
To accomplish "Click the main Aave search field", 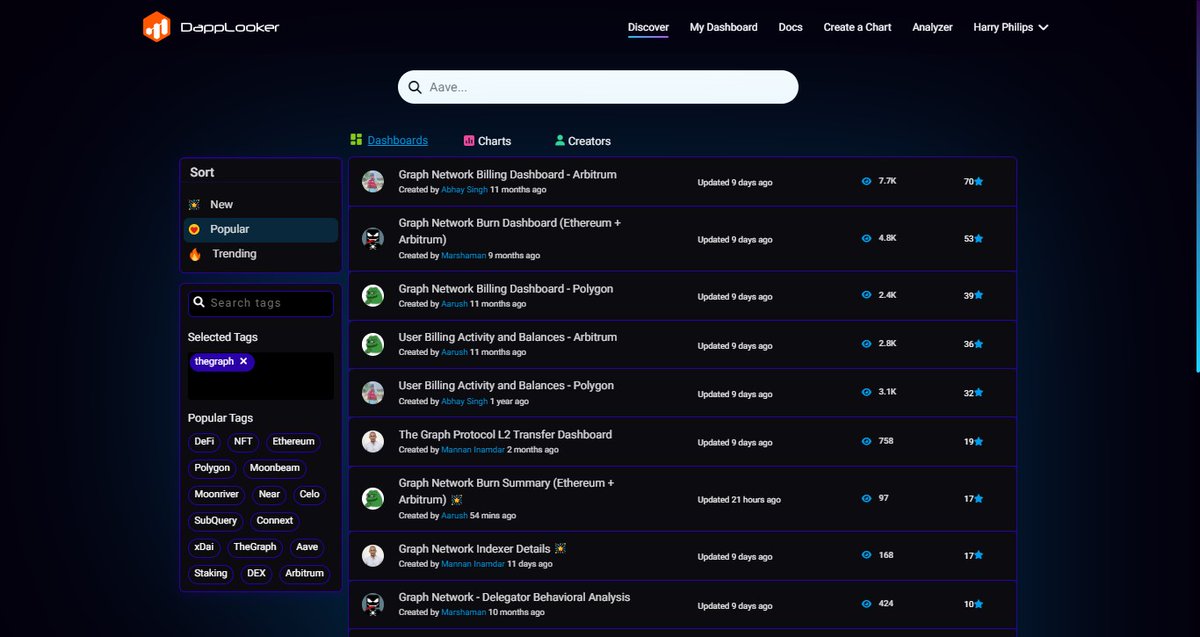I will coord(598,87).
